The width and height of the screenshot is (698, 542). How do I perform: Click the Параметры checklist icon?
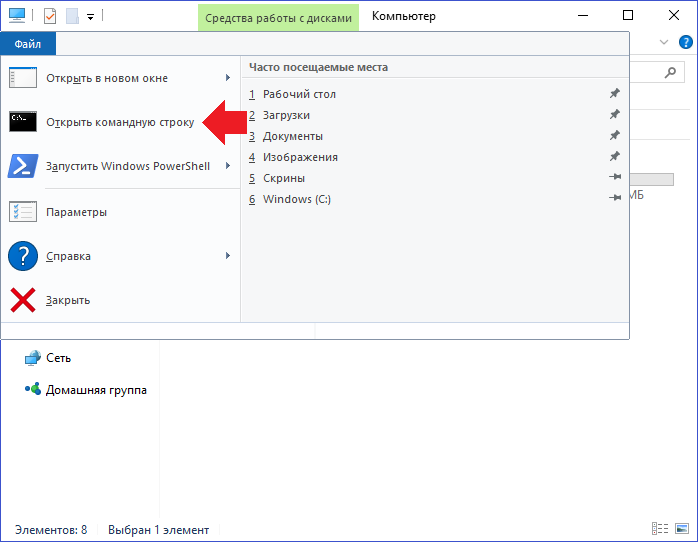tap(23, 212)
